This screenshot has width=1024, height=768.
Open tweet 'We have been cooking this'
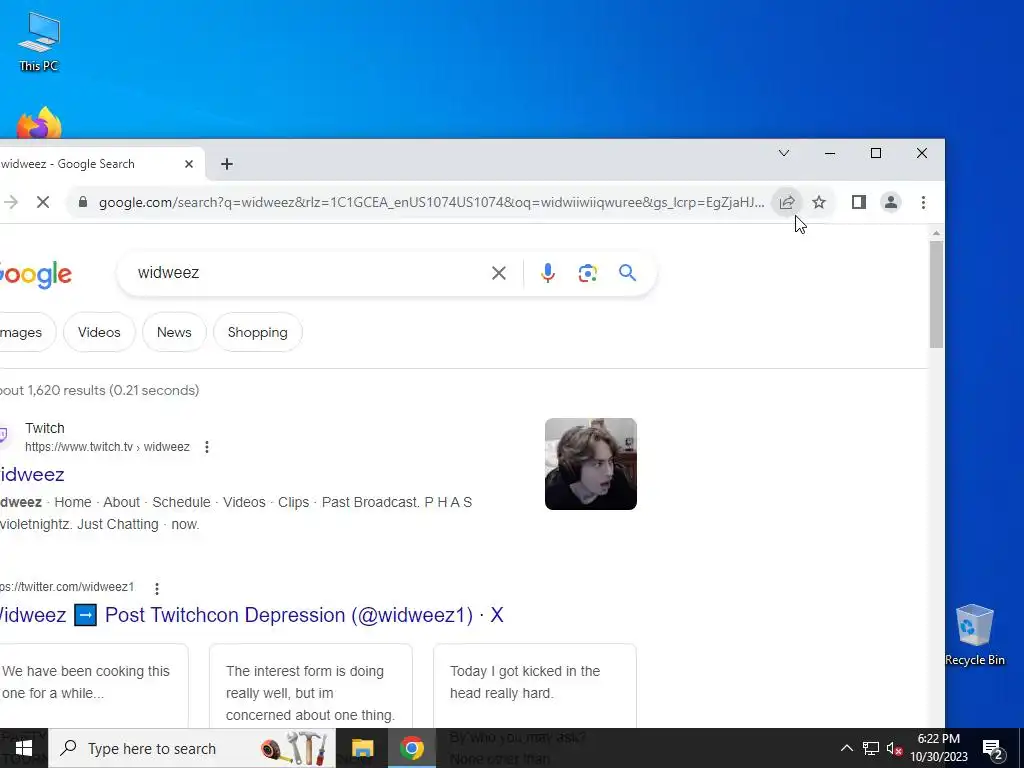point(93,686)
